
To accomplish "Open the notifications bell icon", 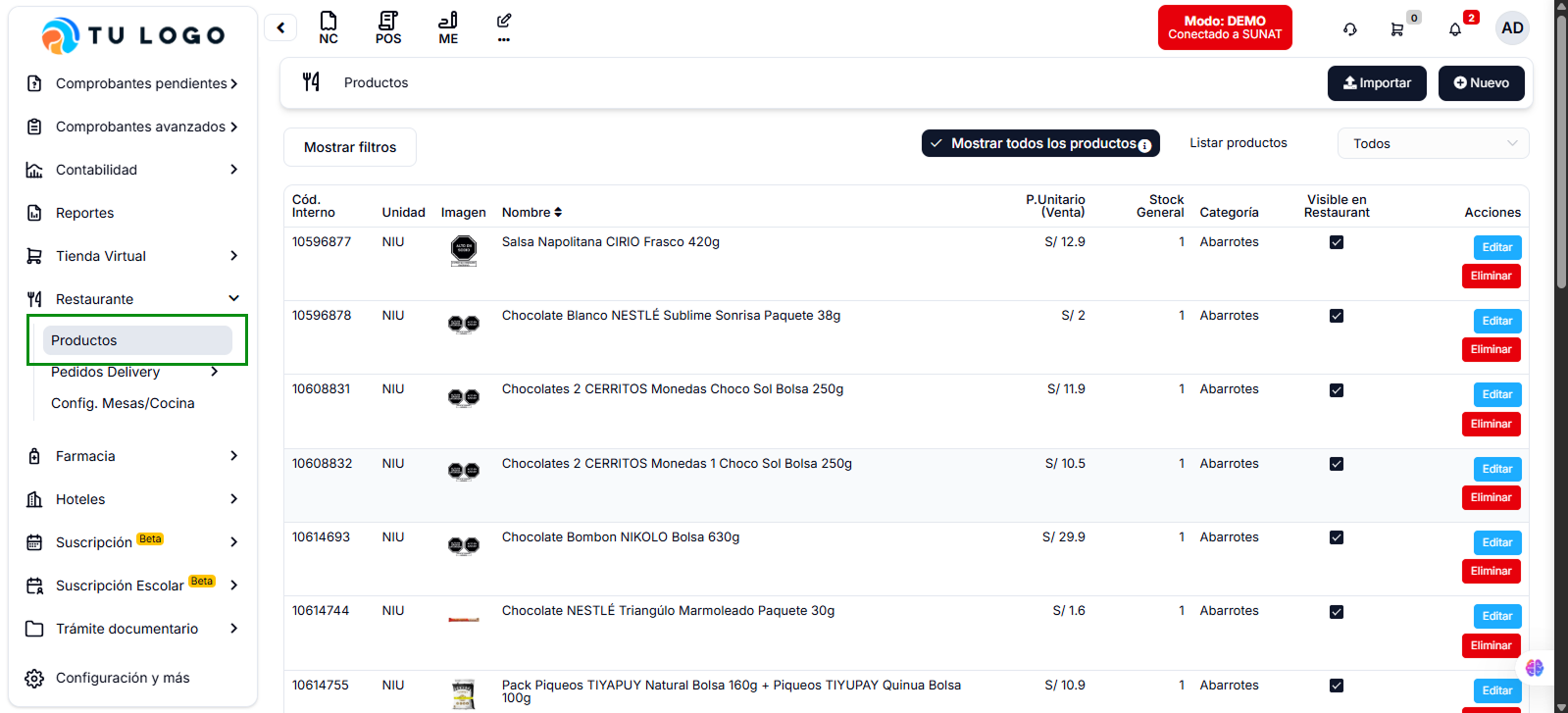I will coord(1455,29).
